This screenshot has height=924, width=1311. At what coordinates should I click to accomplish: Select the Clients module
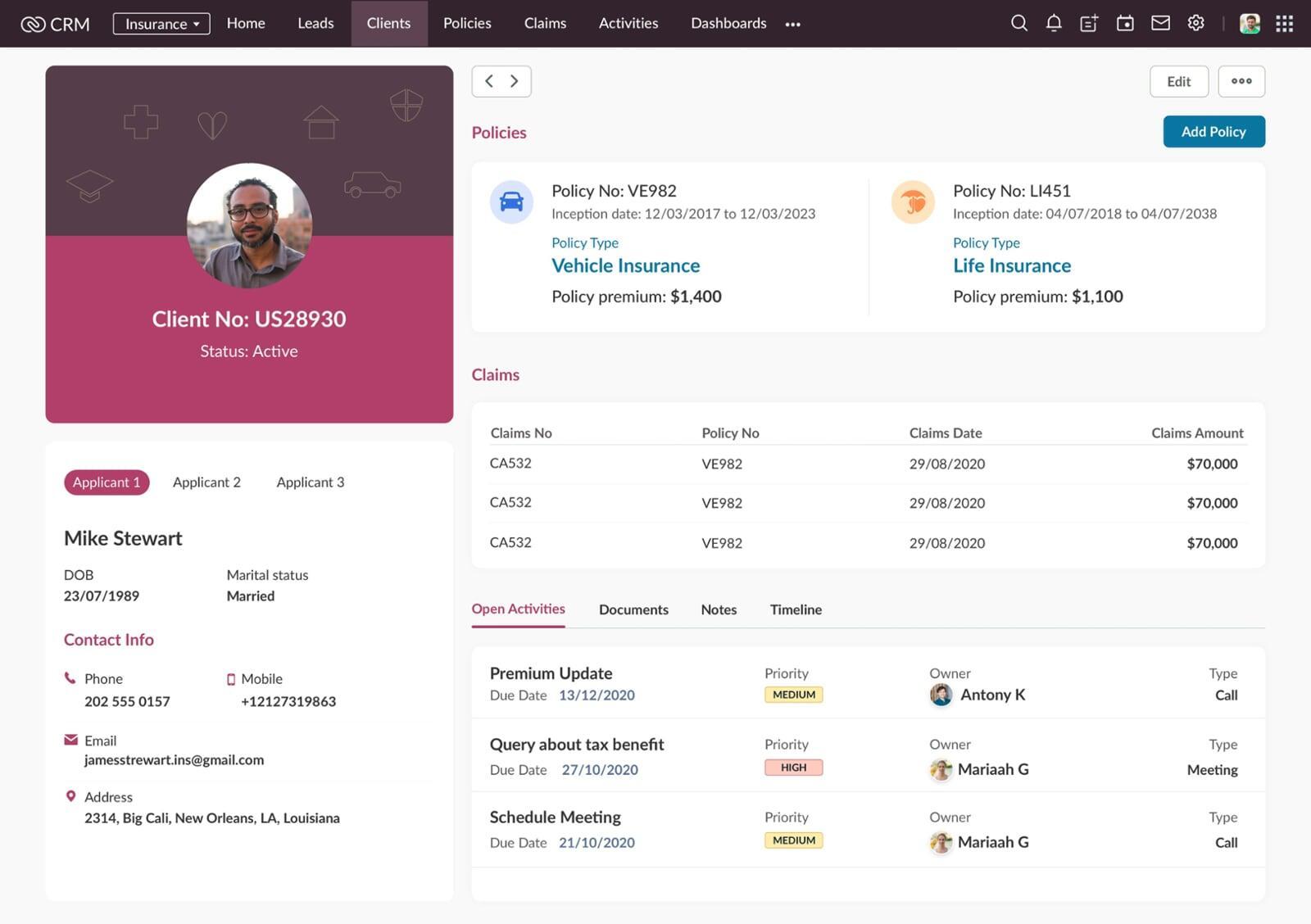pos(389,23)
